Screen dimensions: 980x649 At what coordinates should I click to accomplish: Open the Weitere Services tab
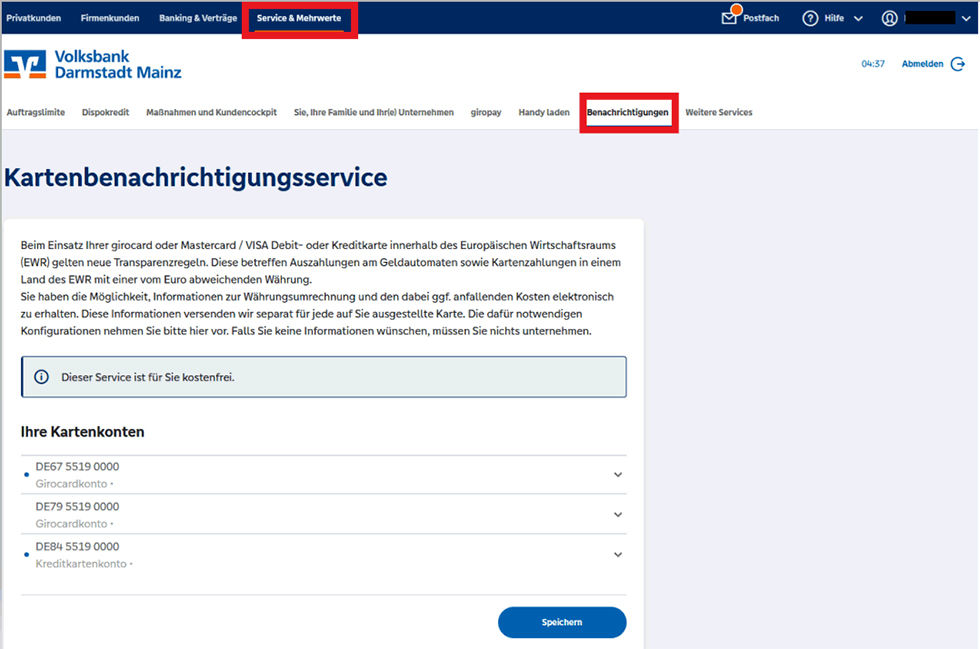719,113
